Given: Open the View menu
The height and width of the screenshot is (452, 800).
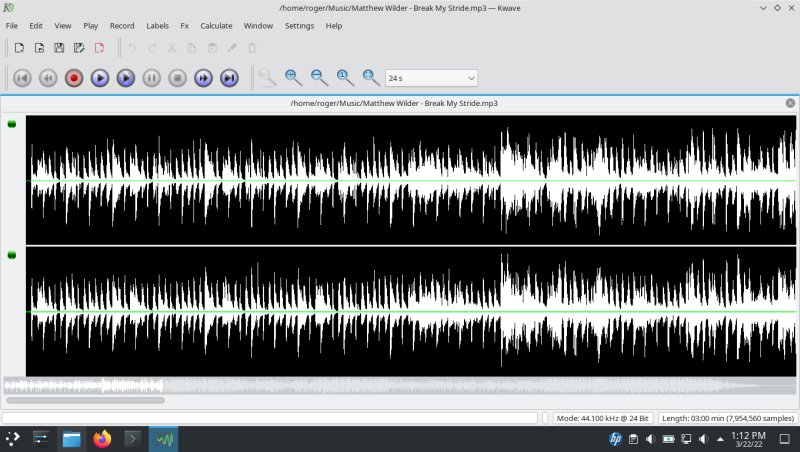Looking at the screenshot, I should pos(63,26).
